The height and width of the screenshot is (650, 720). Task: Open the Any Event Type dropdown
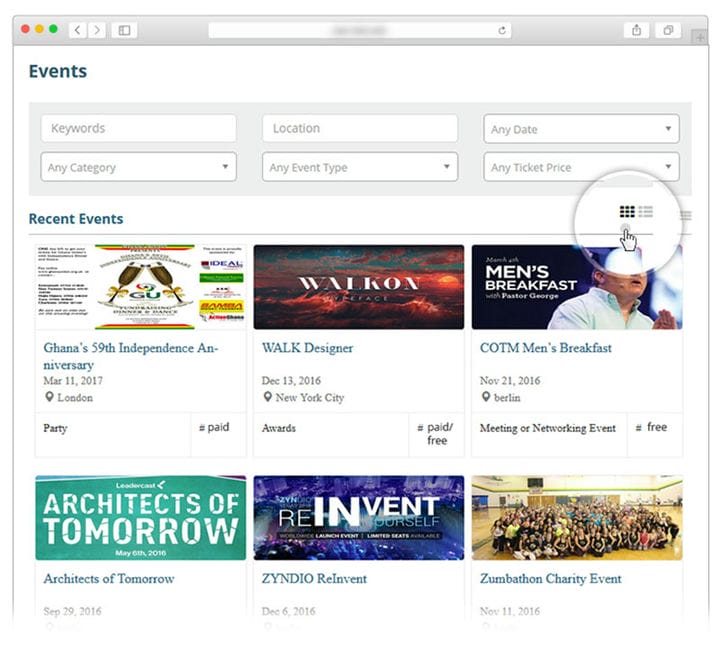pos(360,167)
